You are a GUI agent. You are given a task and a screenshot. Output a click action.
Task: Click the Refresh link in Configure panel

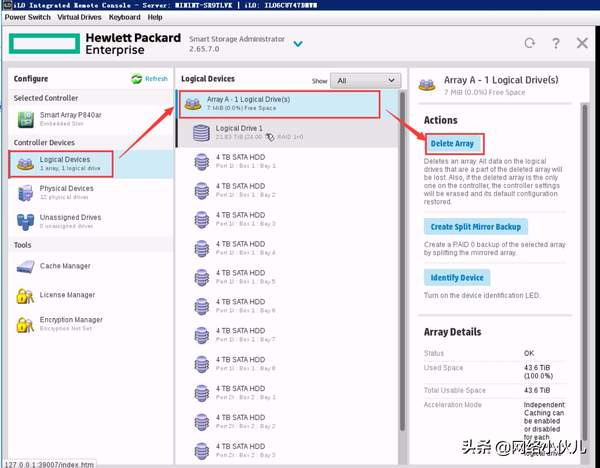tap(150, 79)
